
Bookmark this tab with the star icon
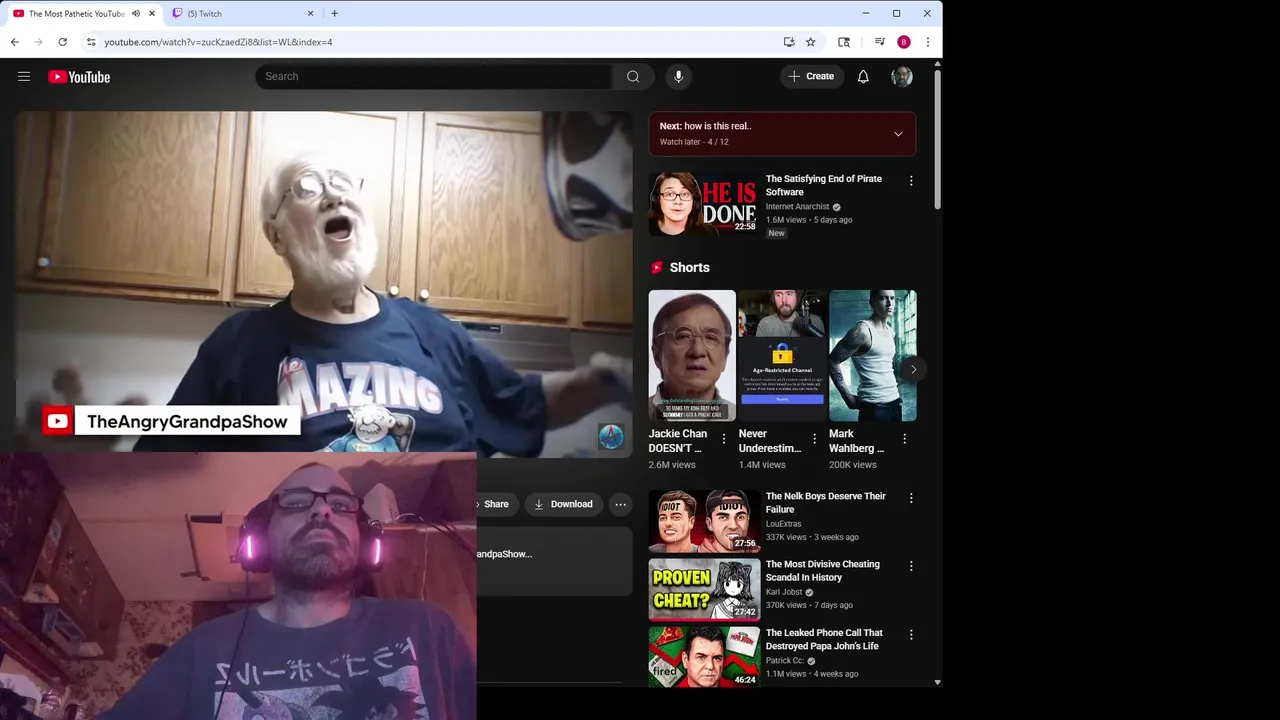coord(810,42)
